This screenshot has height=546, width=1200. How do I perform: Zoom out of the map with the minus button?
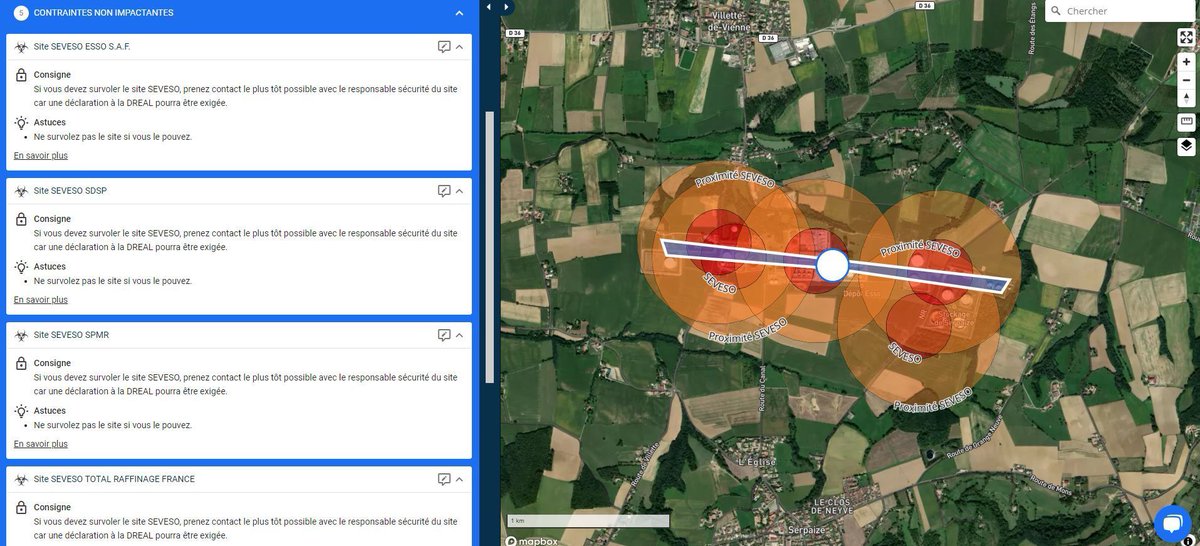(1186, 80)
